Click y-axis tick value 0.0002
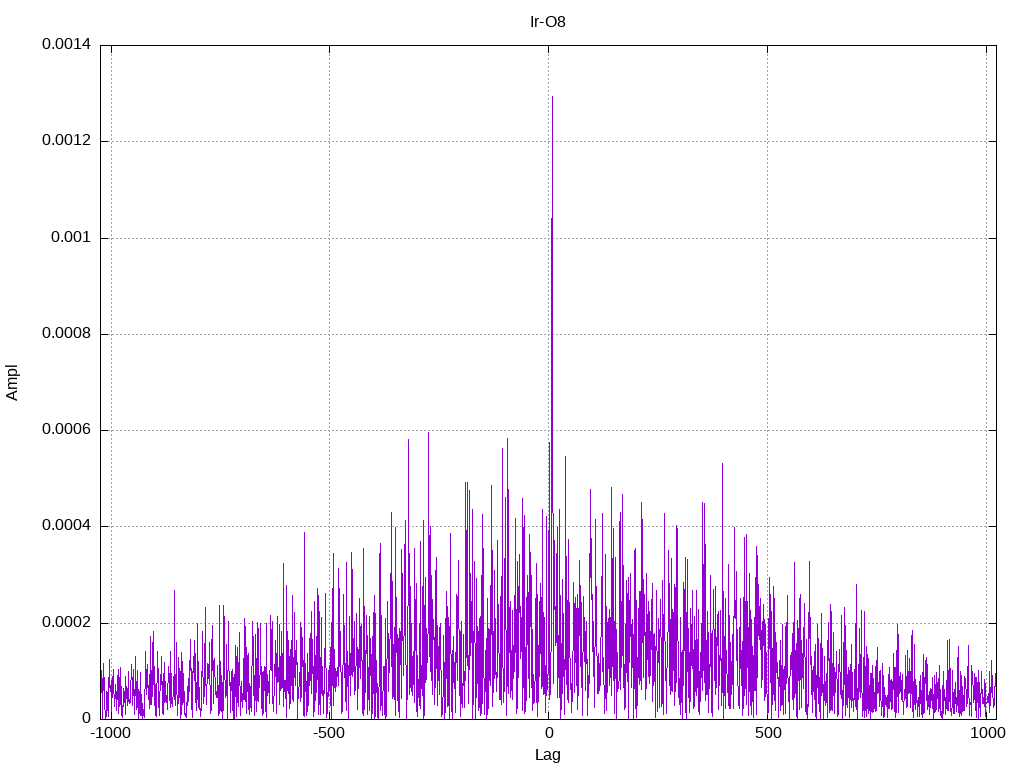This screenshot has height=768, width=1024. [67, 622]
